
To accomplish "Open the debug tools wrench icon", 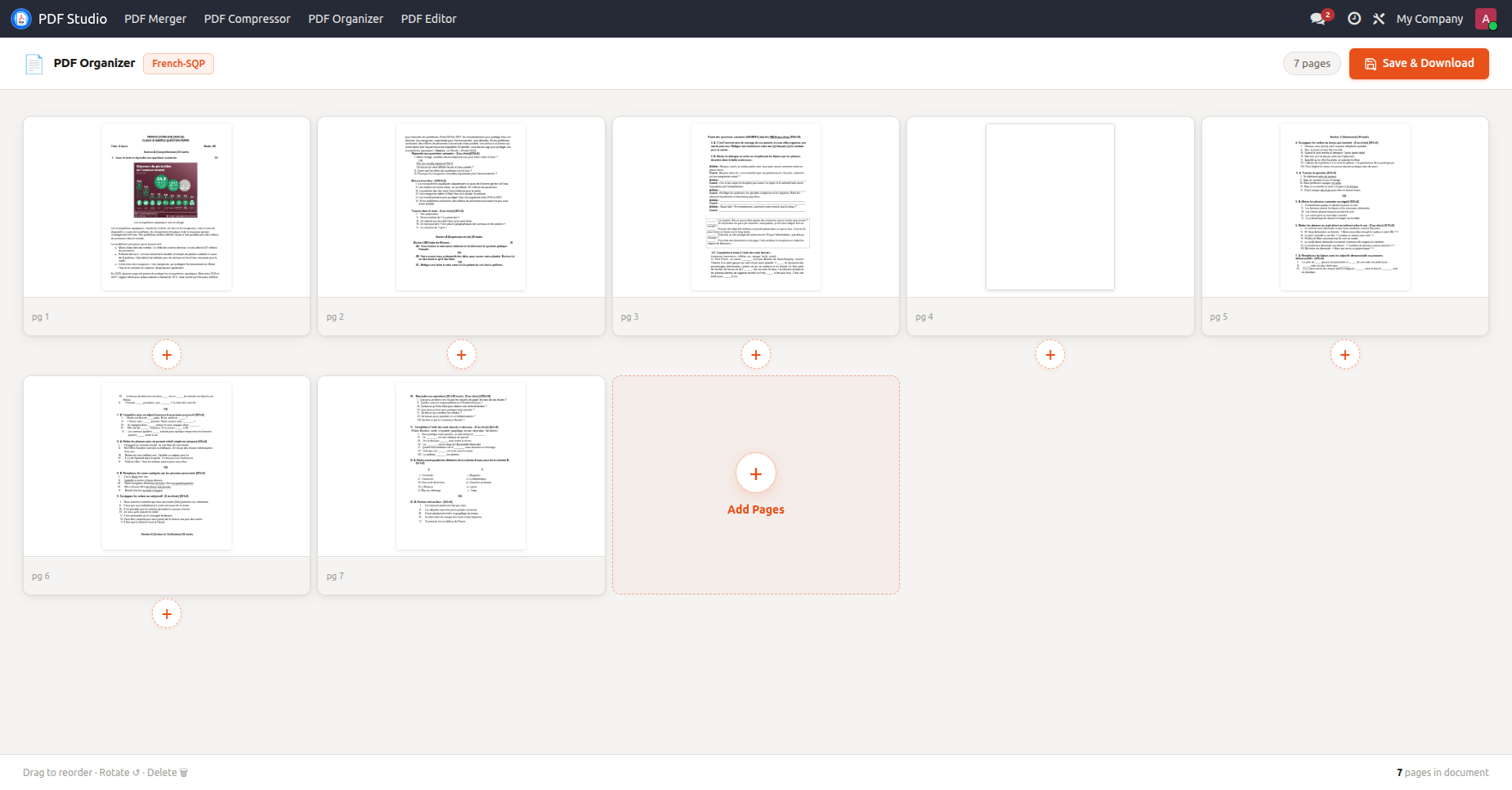I will (1379, 19).
